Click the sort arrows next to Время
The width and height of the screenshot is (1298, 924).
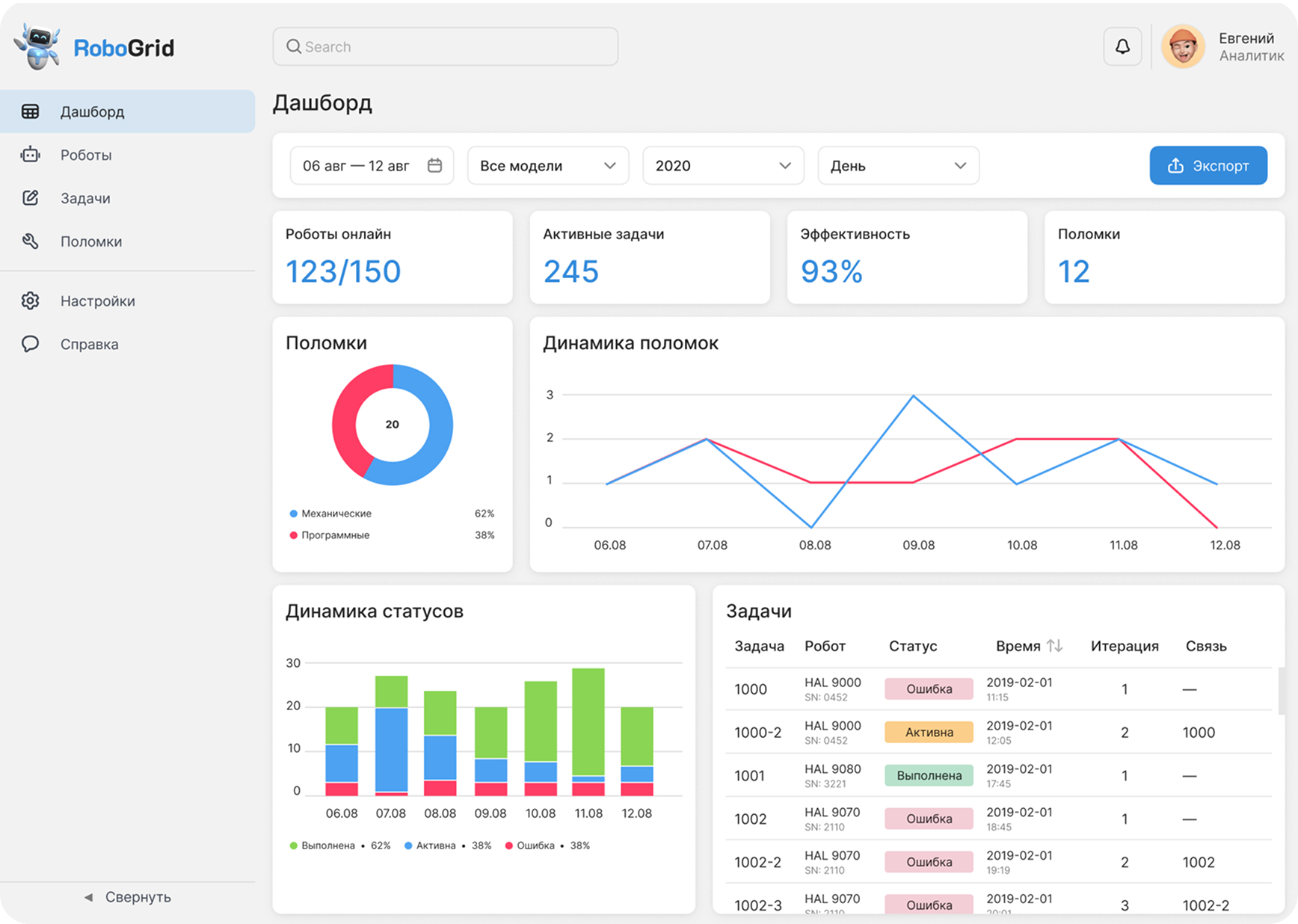1055,646
